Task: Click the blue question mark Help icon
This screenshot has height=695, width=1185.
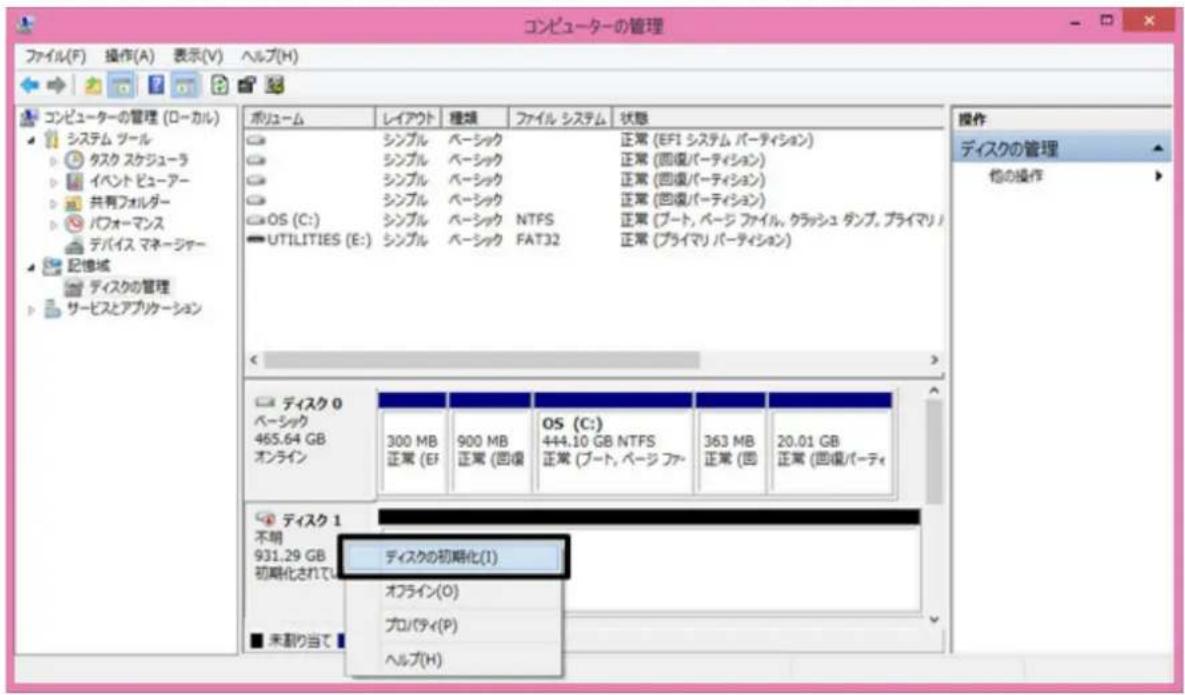Action: click(x=156, y=85)
